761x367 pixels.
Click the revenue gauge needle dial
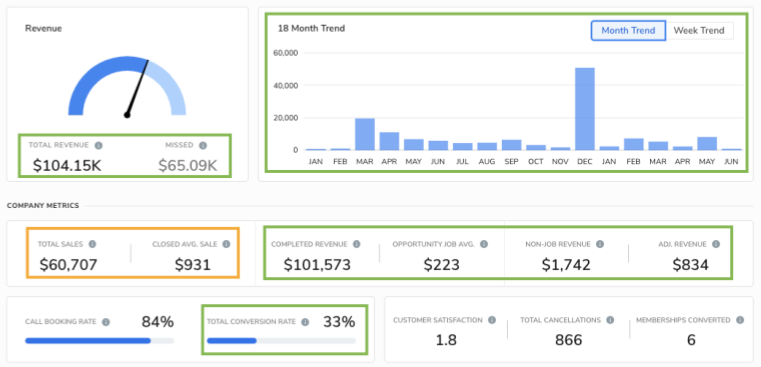[x=127, y=86]
